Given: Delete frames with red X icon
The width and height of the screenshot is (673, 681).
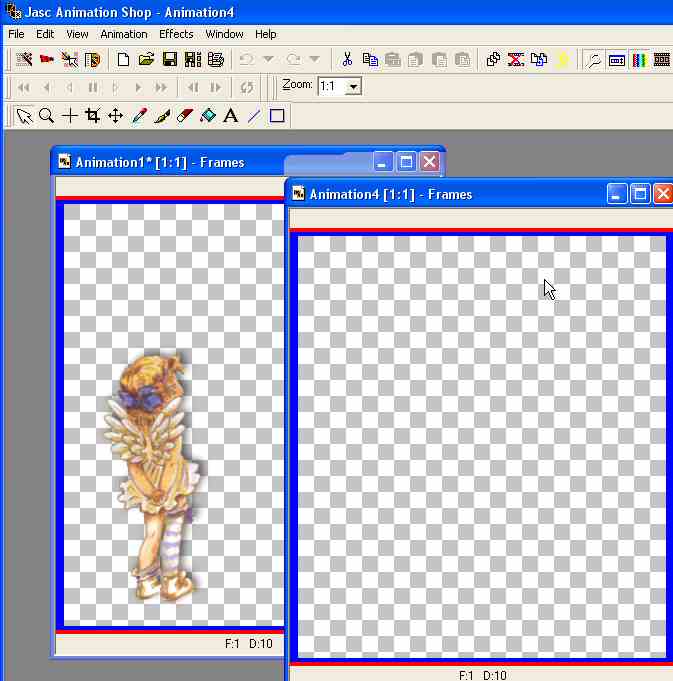Looking at the screenshot, I should coord(516,59).
